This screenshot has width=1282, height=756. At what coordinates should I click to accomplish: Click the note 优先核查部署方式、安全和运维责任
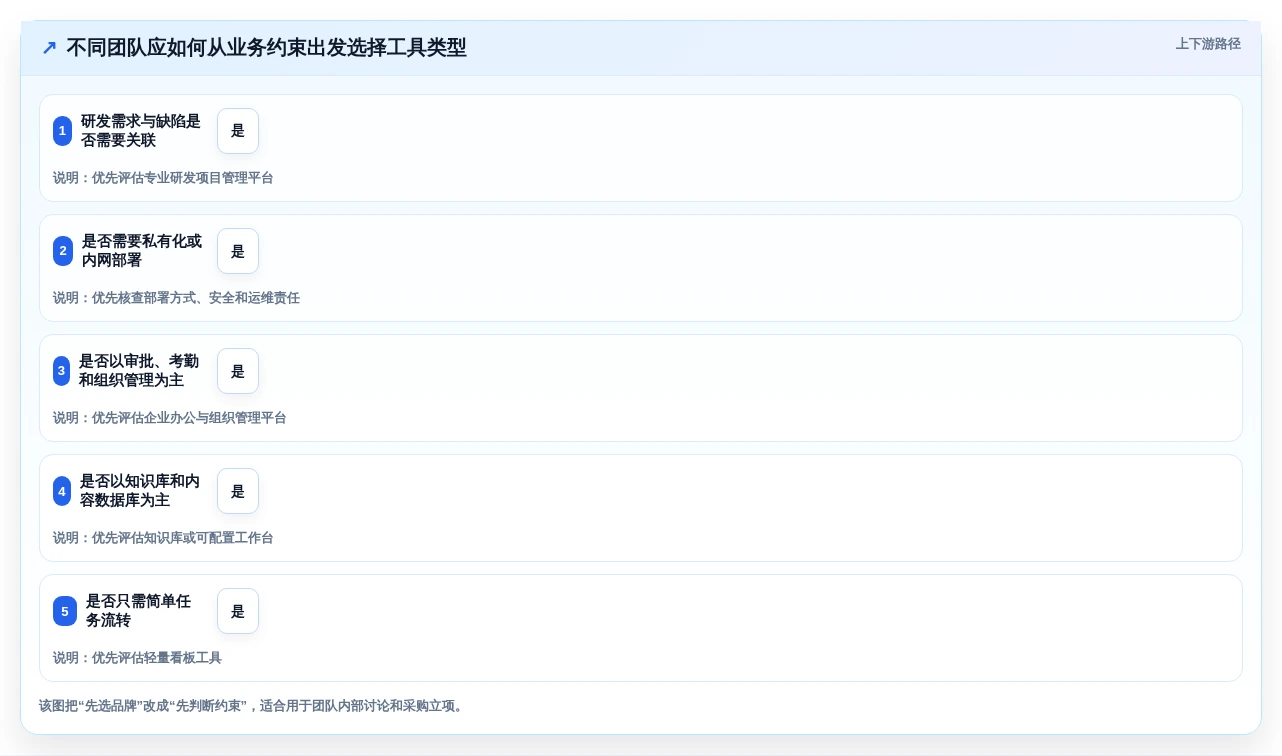(x=176, y=298)
